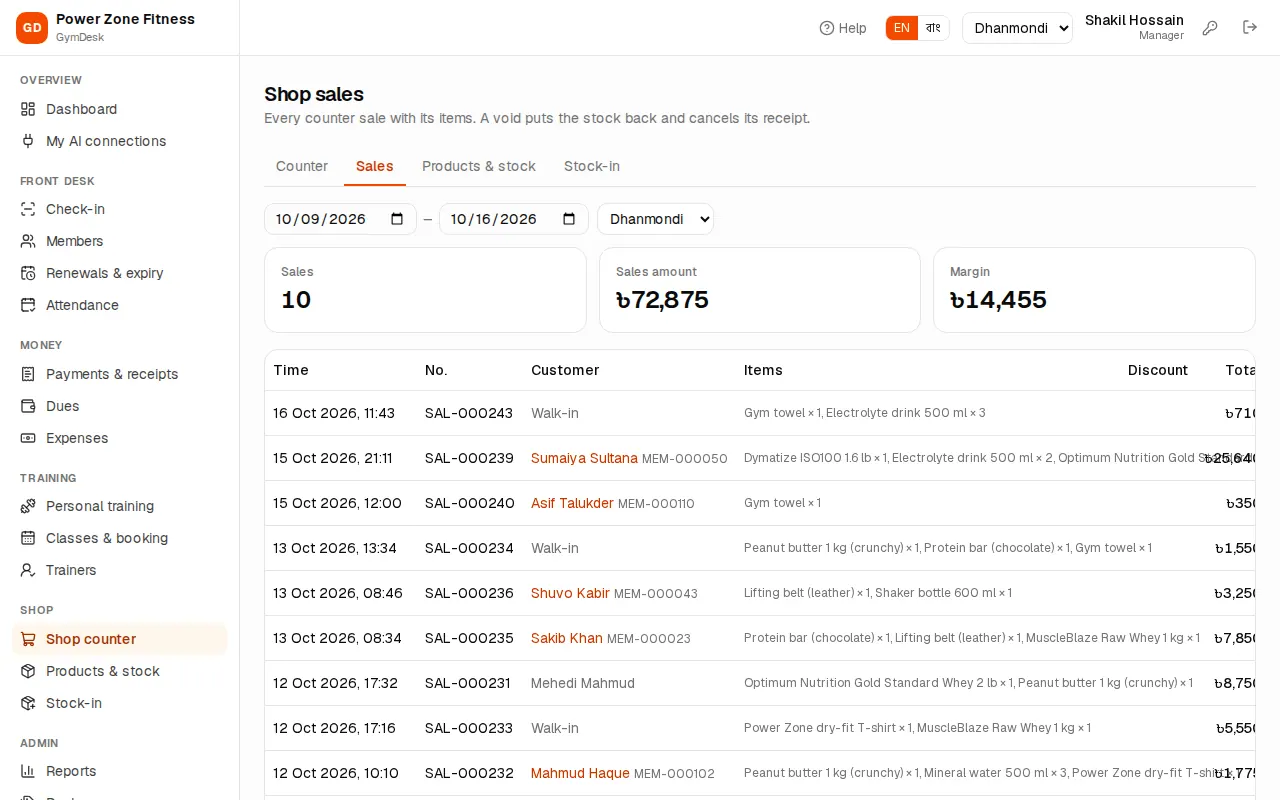Viewport: 1280px width, 800px height.
Task: Click the Check-in scan icon
Action: coord(28,209)
